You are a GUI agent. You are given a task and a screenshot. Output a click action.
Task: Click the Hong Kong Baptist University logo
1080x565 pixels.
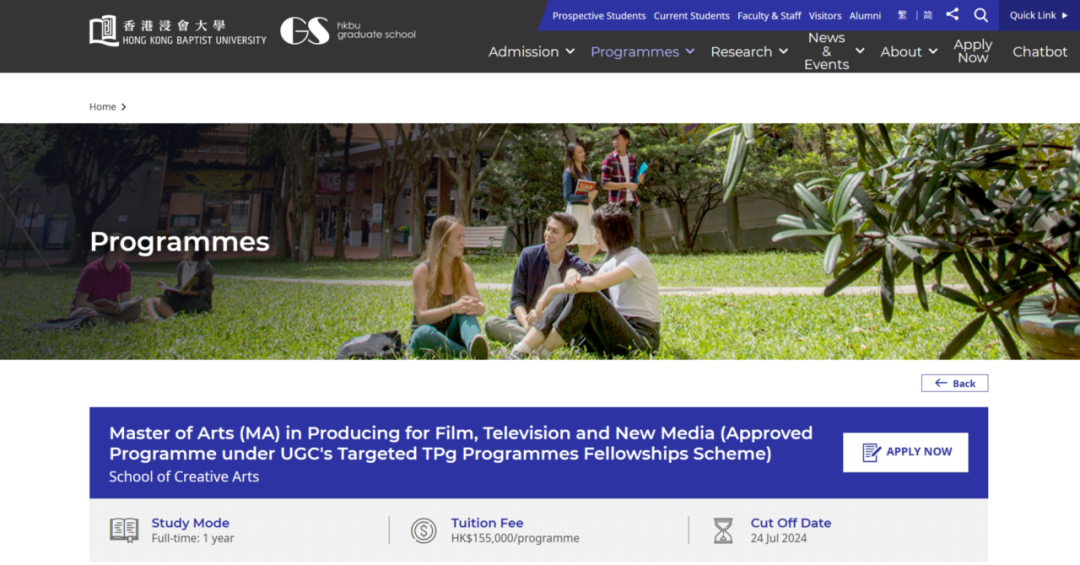(x=178, y=32)
